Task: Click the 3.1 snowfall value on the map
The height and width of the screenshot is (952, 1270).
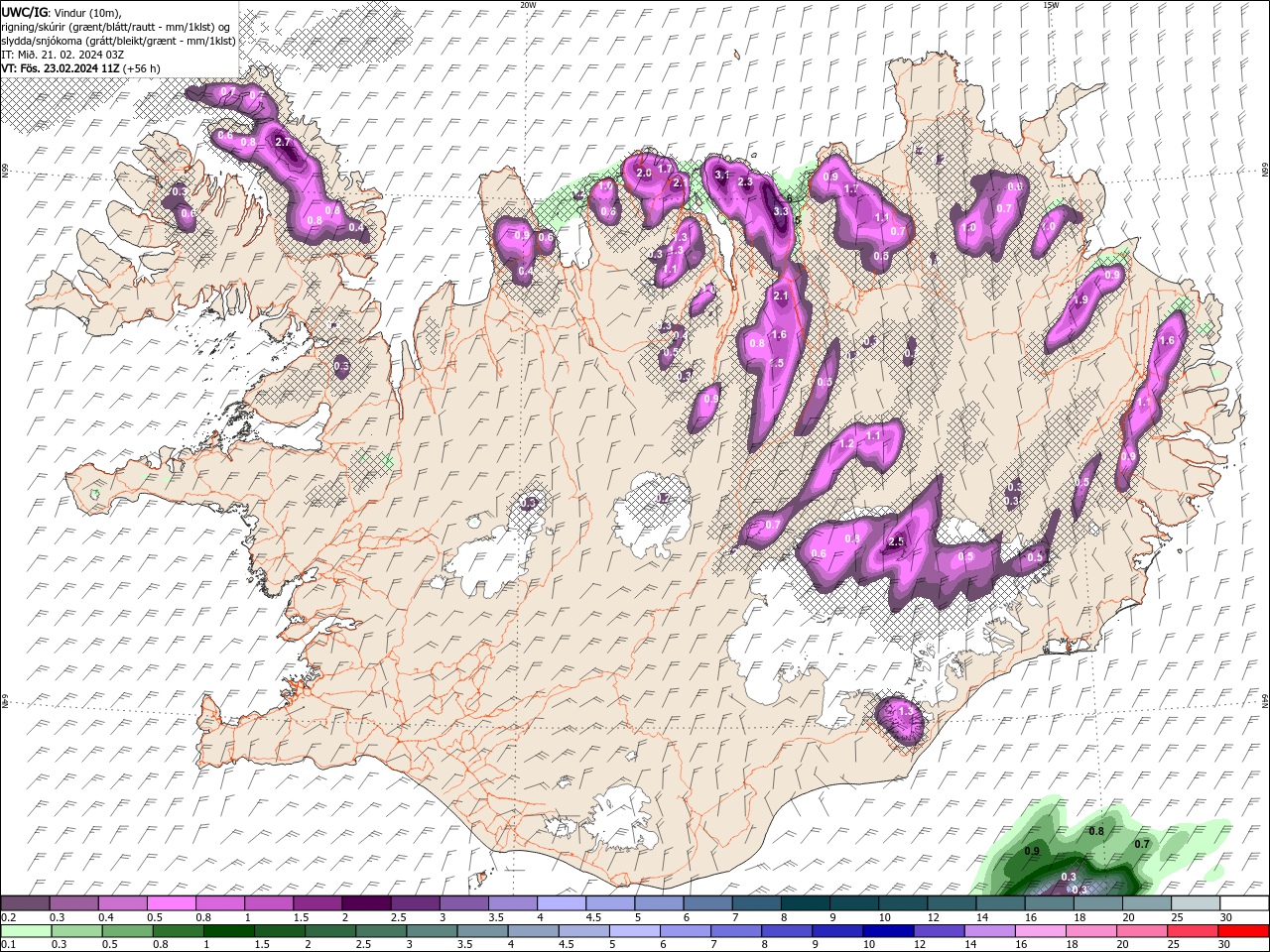Action: 722,176
